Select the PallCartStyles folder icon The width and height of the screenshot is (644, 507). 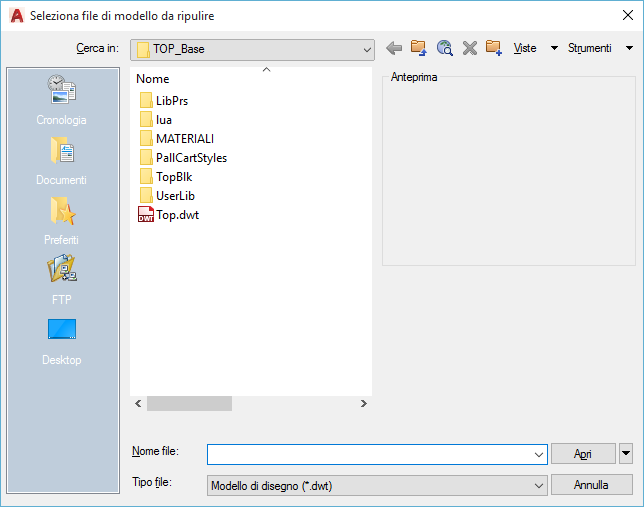point(146,157)
